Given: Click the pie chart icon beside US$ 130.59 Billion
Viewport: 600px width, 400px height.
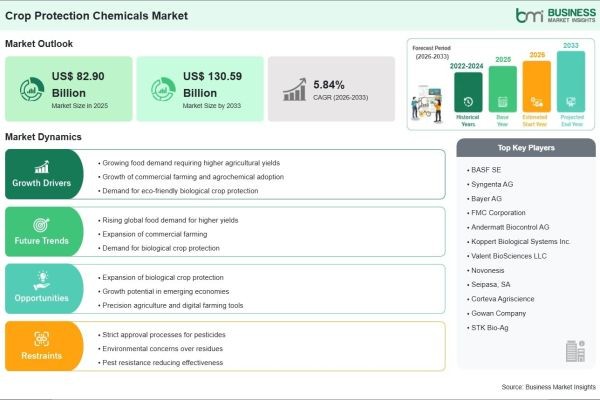Looking at the screenshot, I should coord(163,89).
